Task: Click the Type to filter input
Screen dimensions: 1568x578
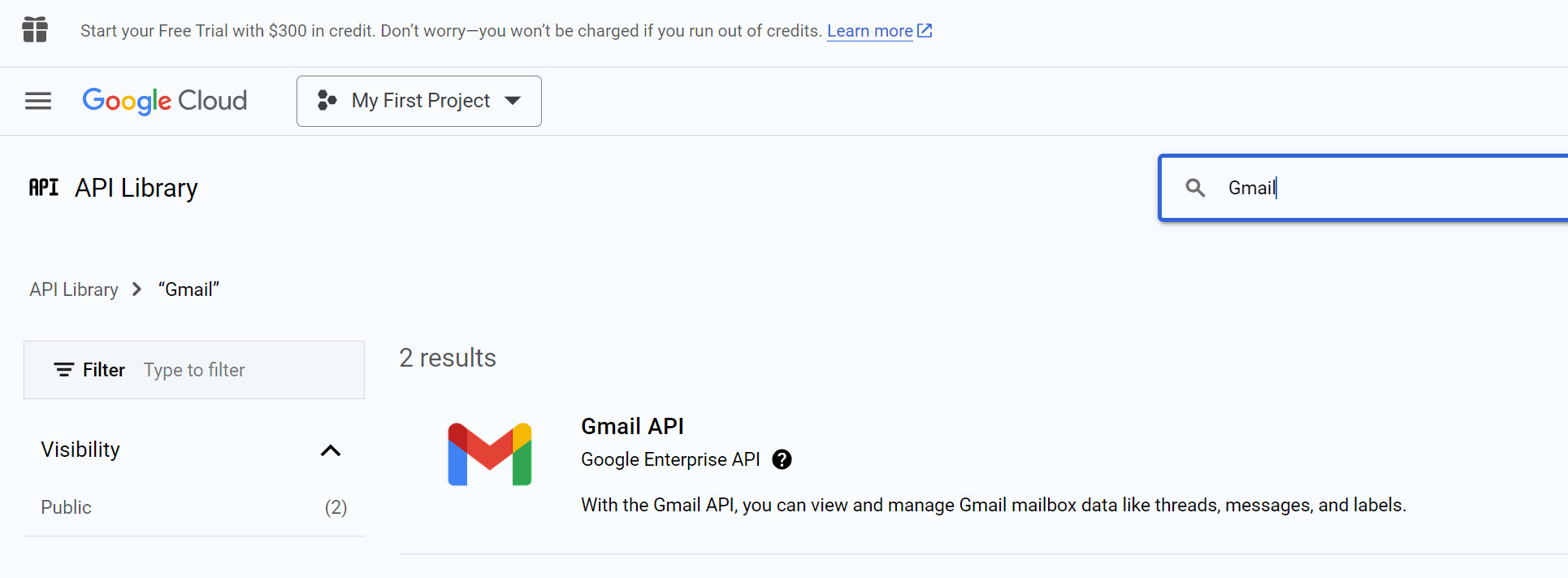Action: point(244,370)
